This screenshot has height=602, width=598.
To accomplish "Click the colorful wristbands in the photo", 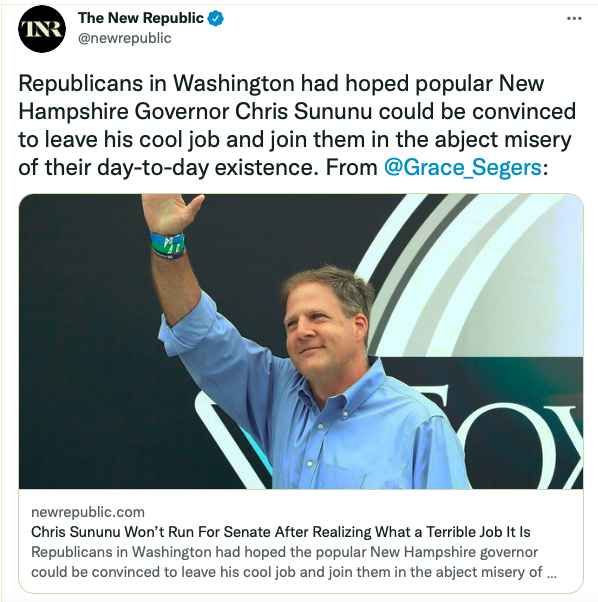I will click(x=168, y=244).
